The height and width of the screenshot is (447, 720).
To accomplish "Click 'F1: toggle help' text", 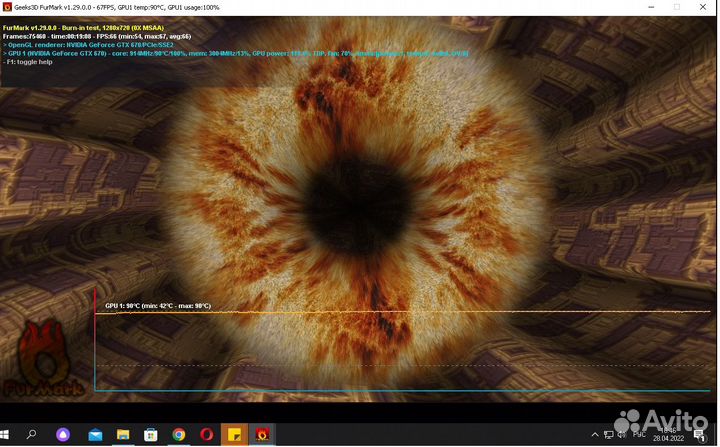I will [28, 62].
